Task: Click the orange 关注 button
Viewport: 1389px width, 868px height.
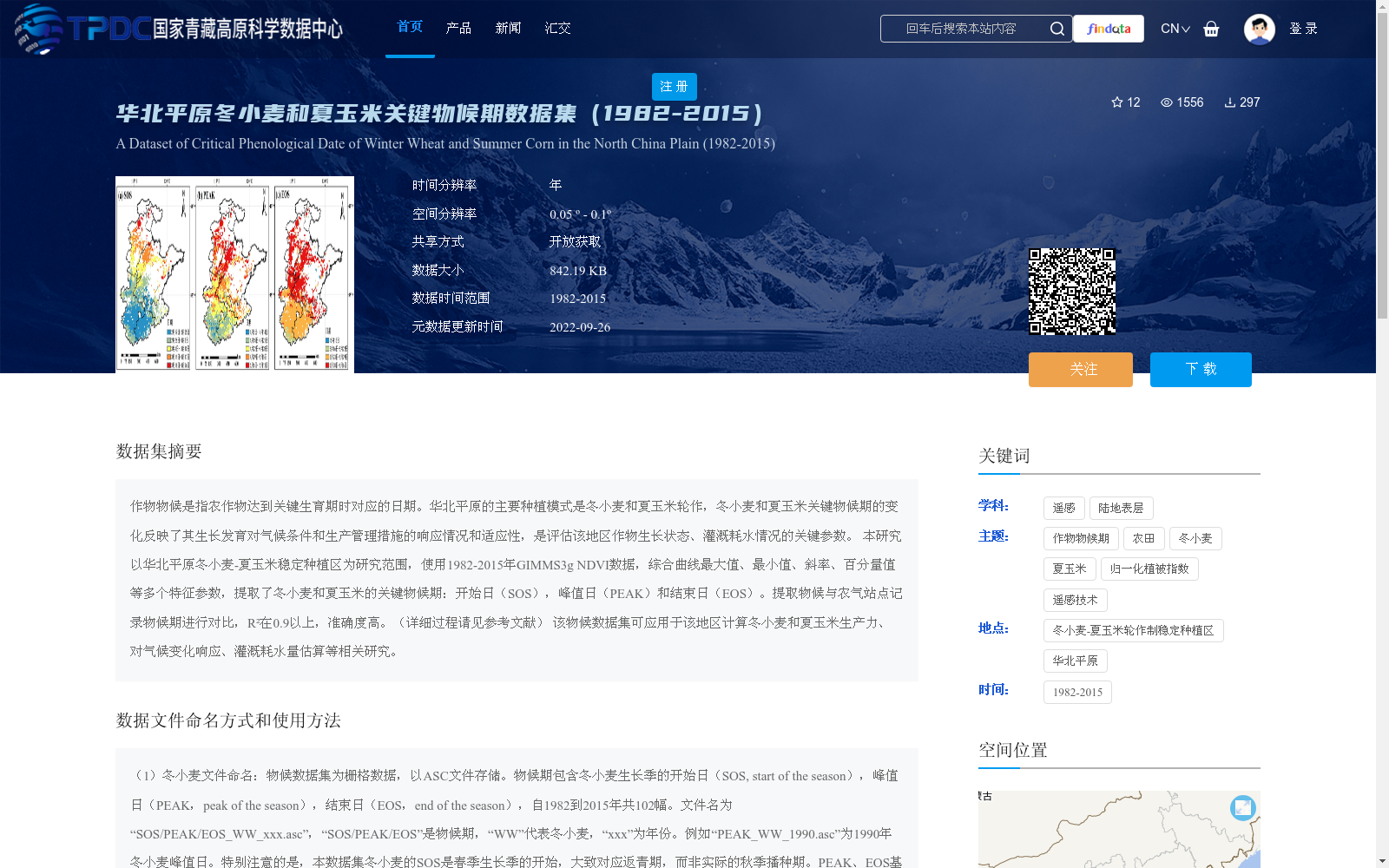Action: coord(1080,370)
